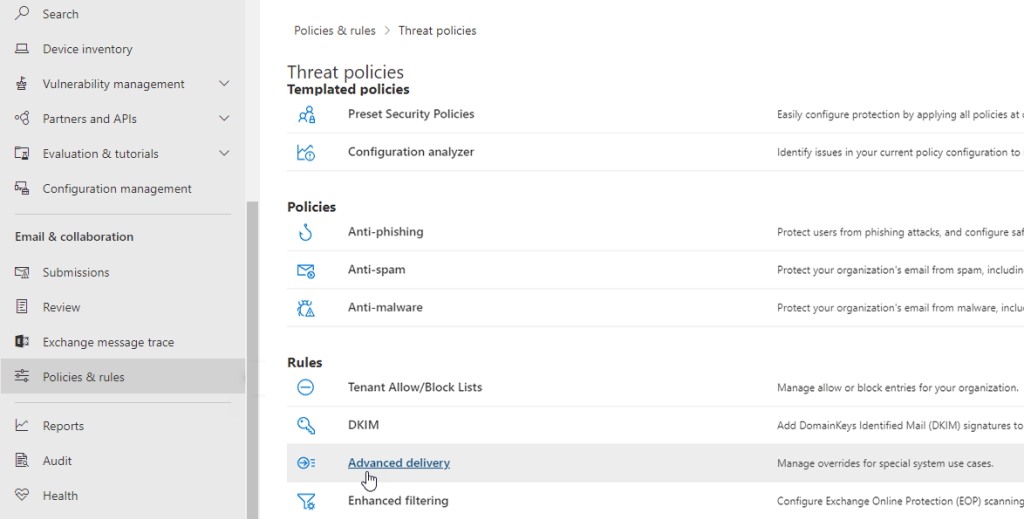1024x519 pixels.
Task: Click the Anti-spam envelope icon
Action: click(x=306, y=270)
